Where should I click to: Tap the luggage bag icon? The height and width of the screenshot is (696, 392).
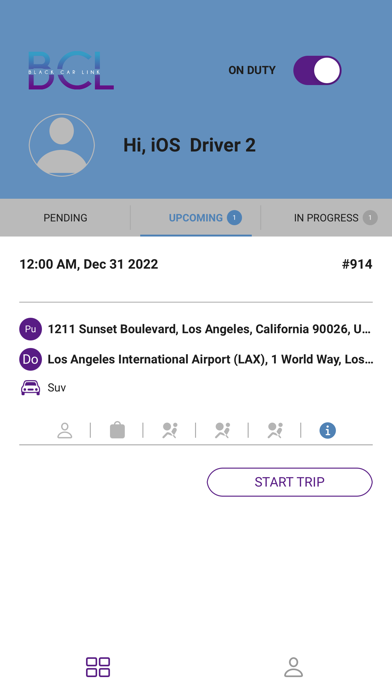(117, 430)
